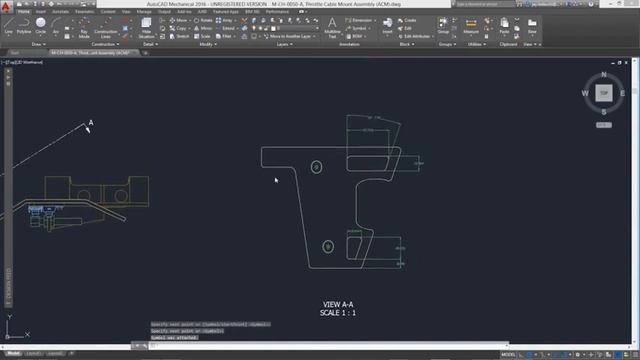This screenshot has width=640, height=360.
Task: Expand the Detail panel
Action: (x=151, y=44)
